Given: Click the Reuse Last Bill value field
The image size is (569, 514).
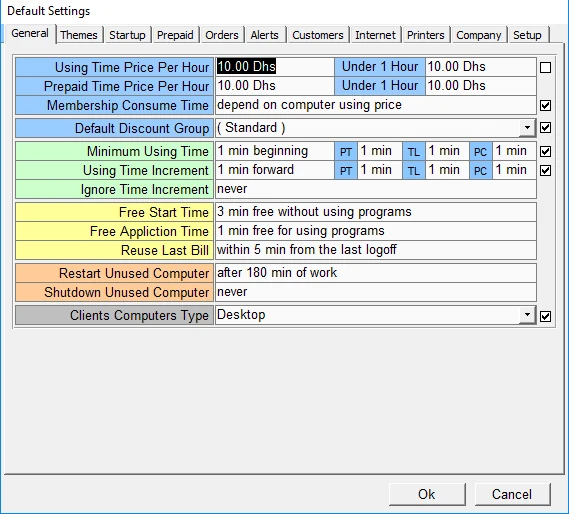Looking at the screenshot, I should click(376, 250).
